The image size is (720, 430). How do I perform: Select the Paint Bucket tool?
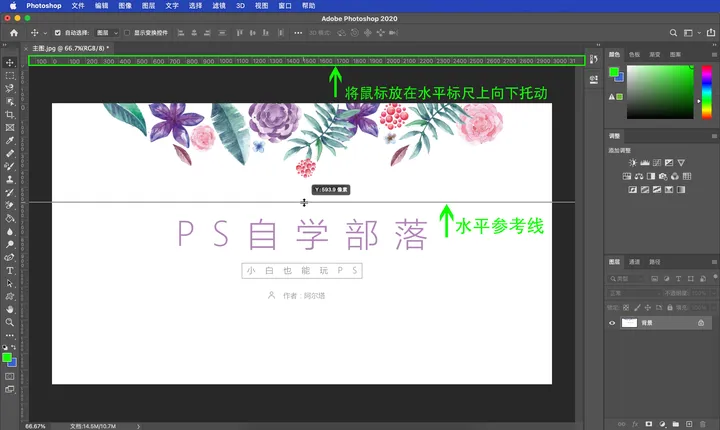(10, 219)
